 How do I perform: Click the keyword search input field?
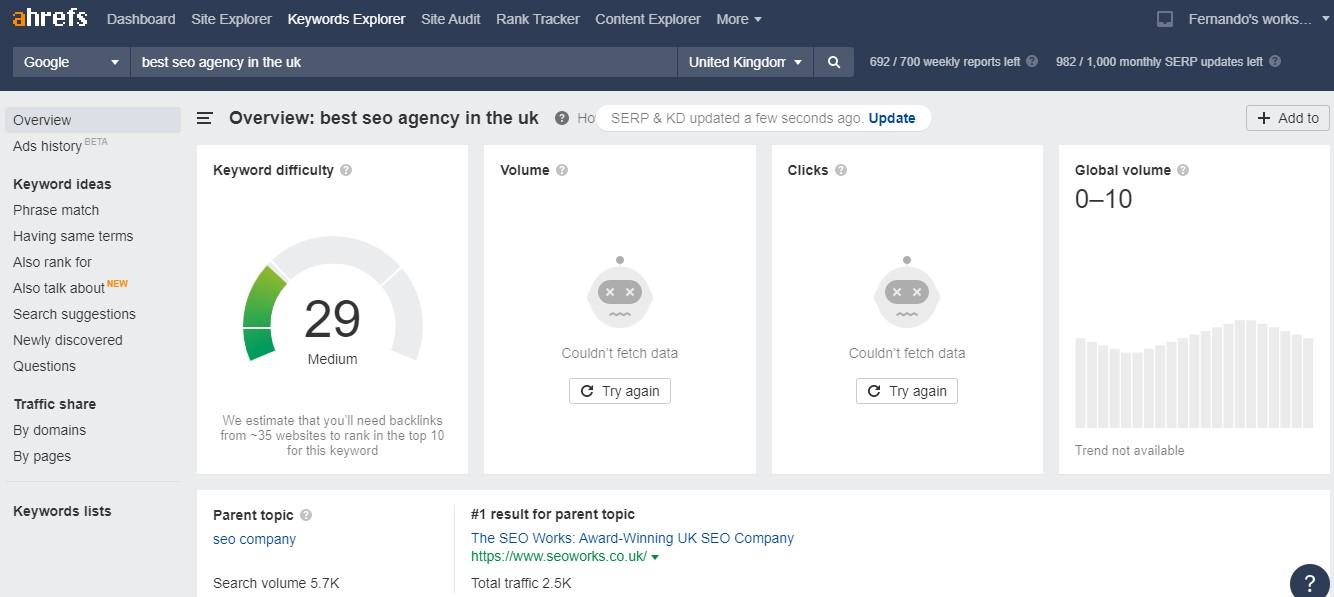404,62
